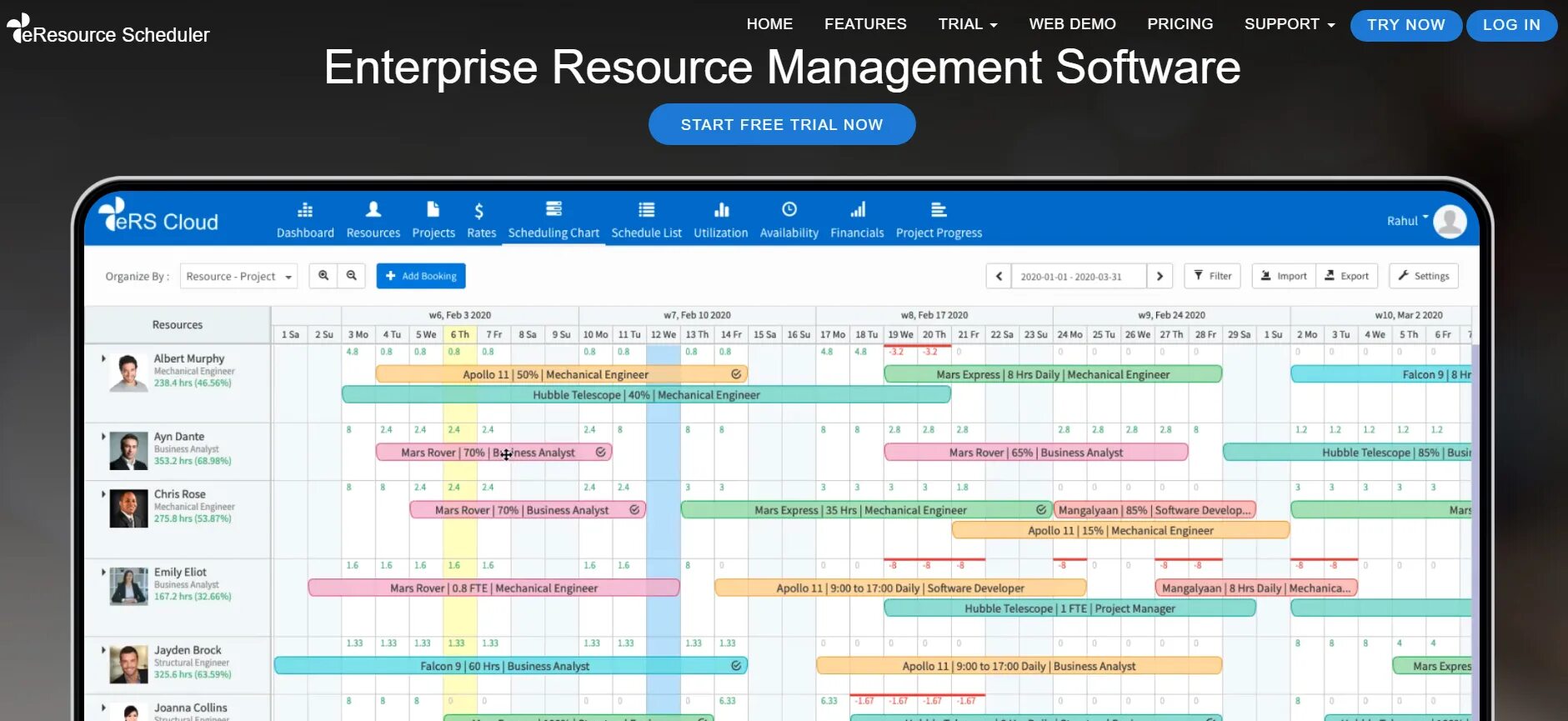Click 'Jayden Brock' resource name
1568x721 pixels.
point(188,649)
